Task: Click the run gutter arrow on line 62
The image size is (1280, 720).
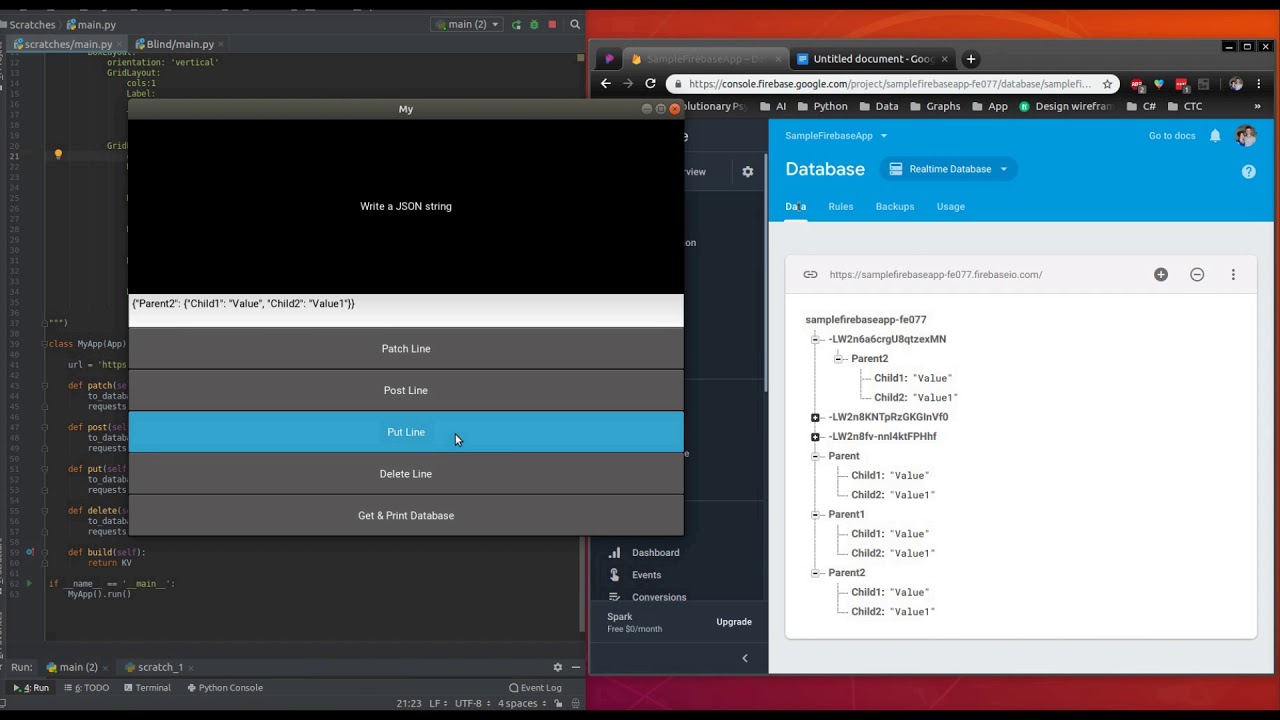Action: point(28,583)
